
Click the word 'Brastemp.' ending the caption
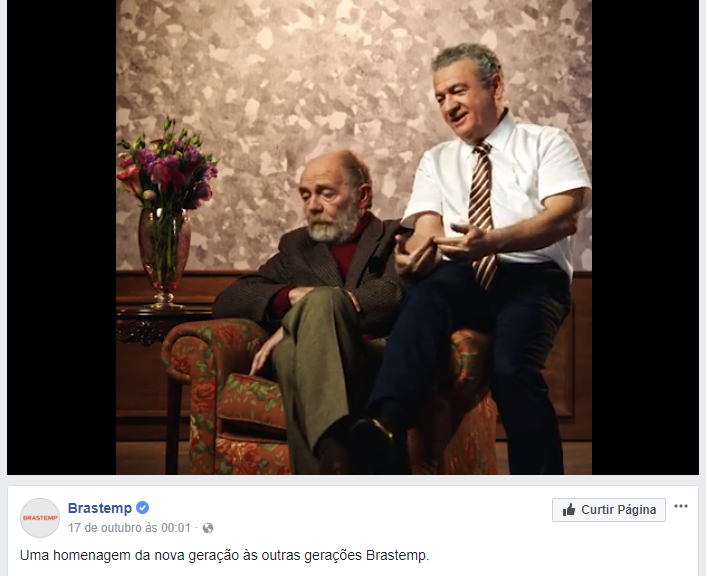pos(398,555)
